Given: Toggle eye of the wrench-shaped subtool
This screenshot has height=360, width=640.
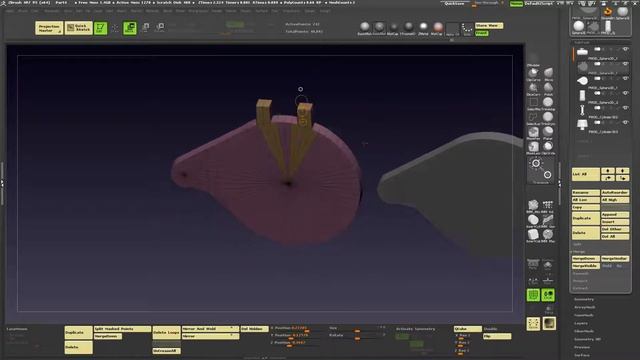Looking at the screenshot, I should (625, 108).
